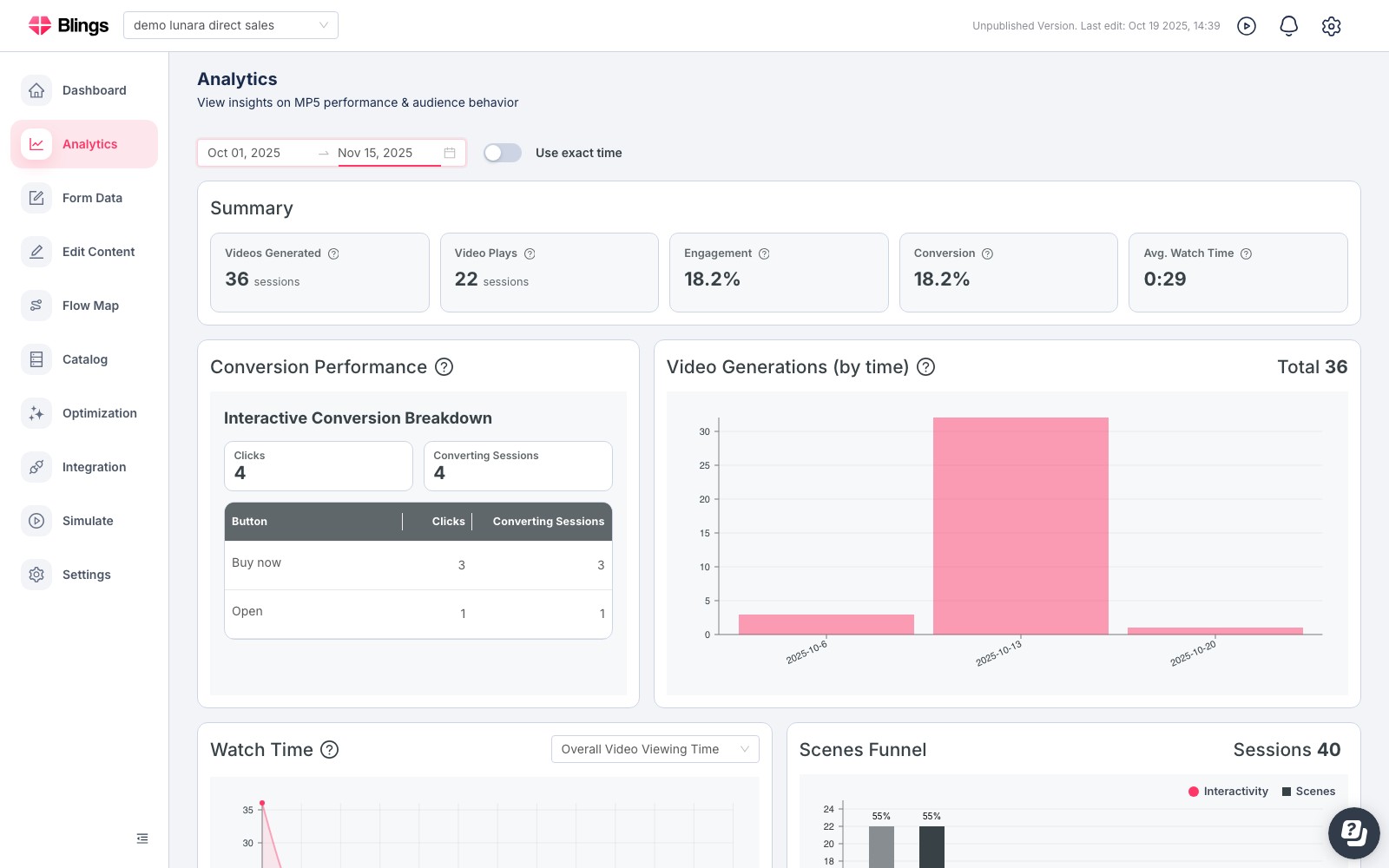Toggle the Use exact time switch
Viewport: 1389px width, 868px height.
point(503,153)
